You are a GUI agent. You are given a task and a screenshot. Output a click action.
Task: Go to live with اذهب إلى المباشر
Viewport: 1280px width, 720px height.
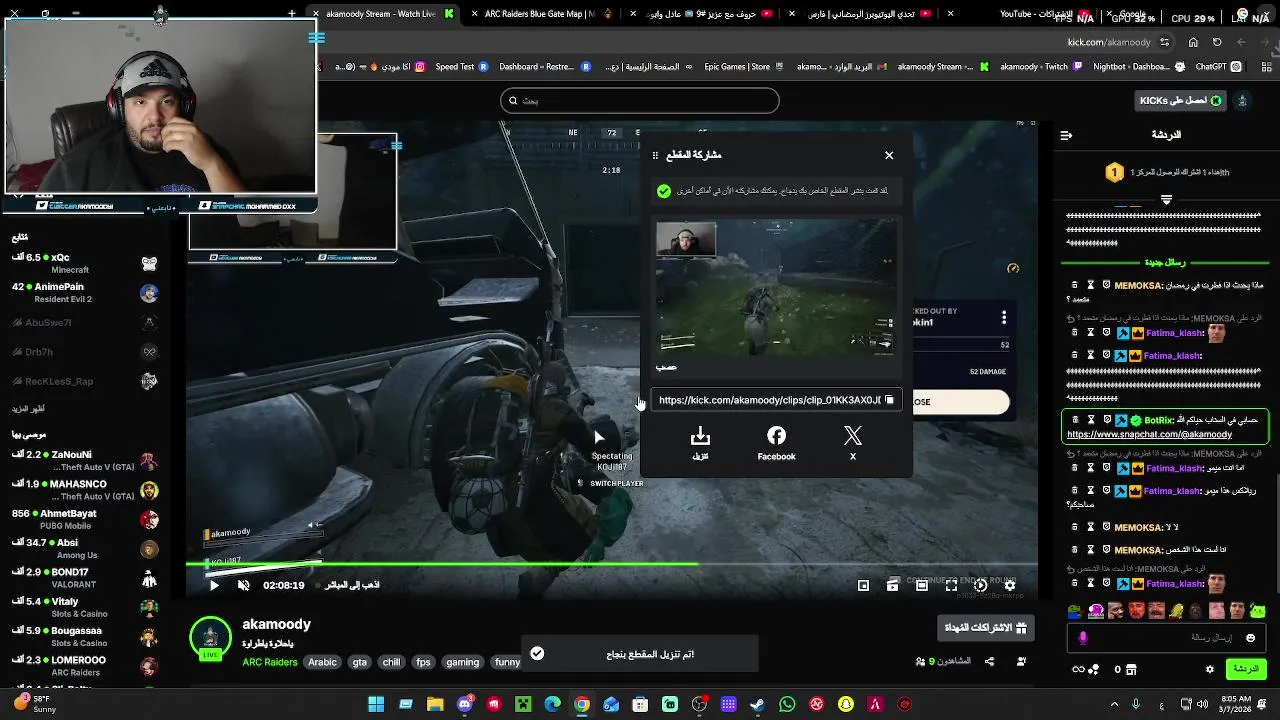pyautogui.click(x=352, y=585)
